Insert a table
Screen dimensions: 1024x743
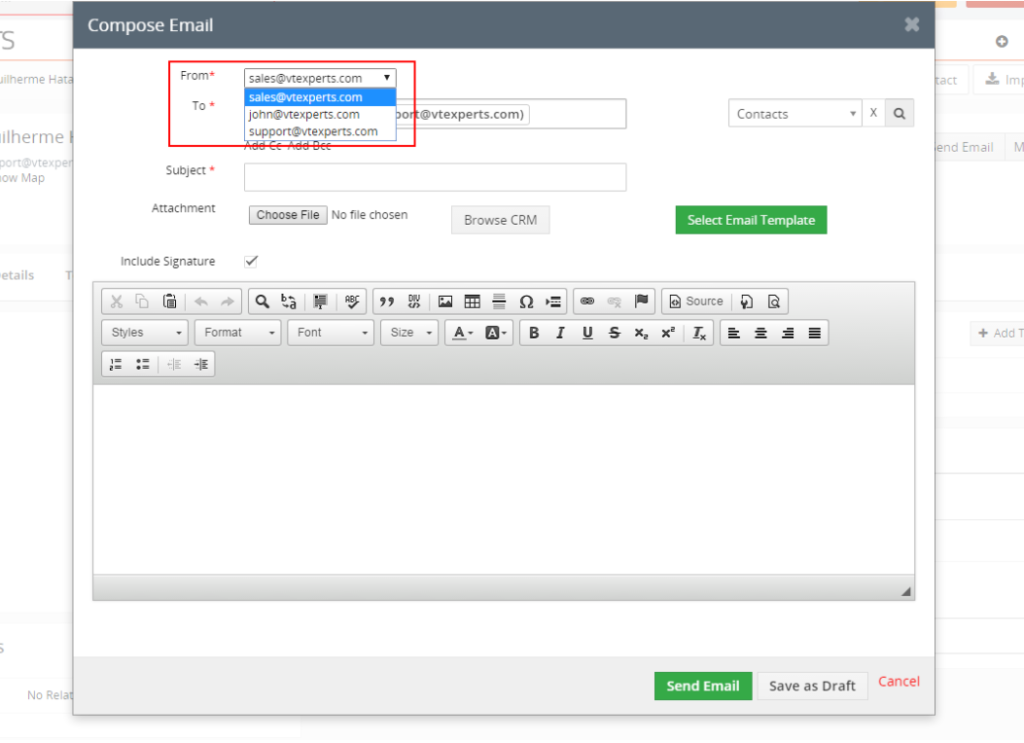pyautogui.click(x=472, y=302)
